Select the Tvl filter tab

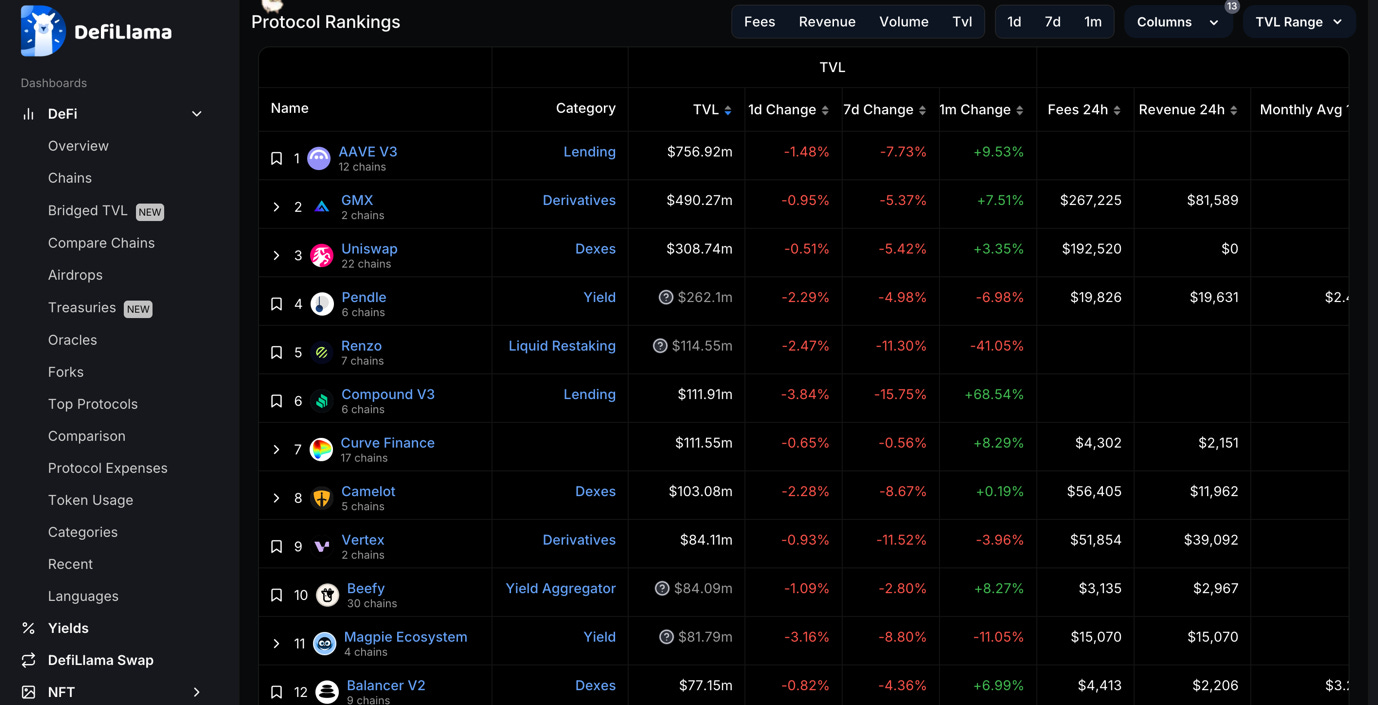click(962, 22)
